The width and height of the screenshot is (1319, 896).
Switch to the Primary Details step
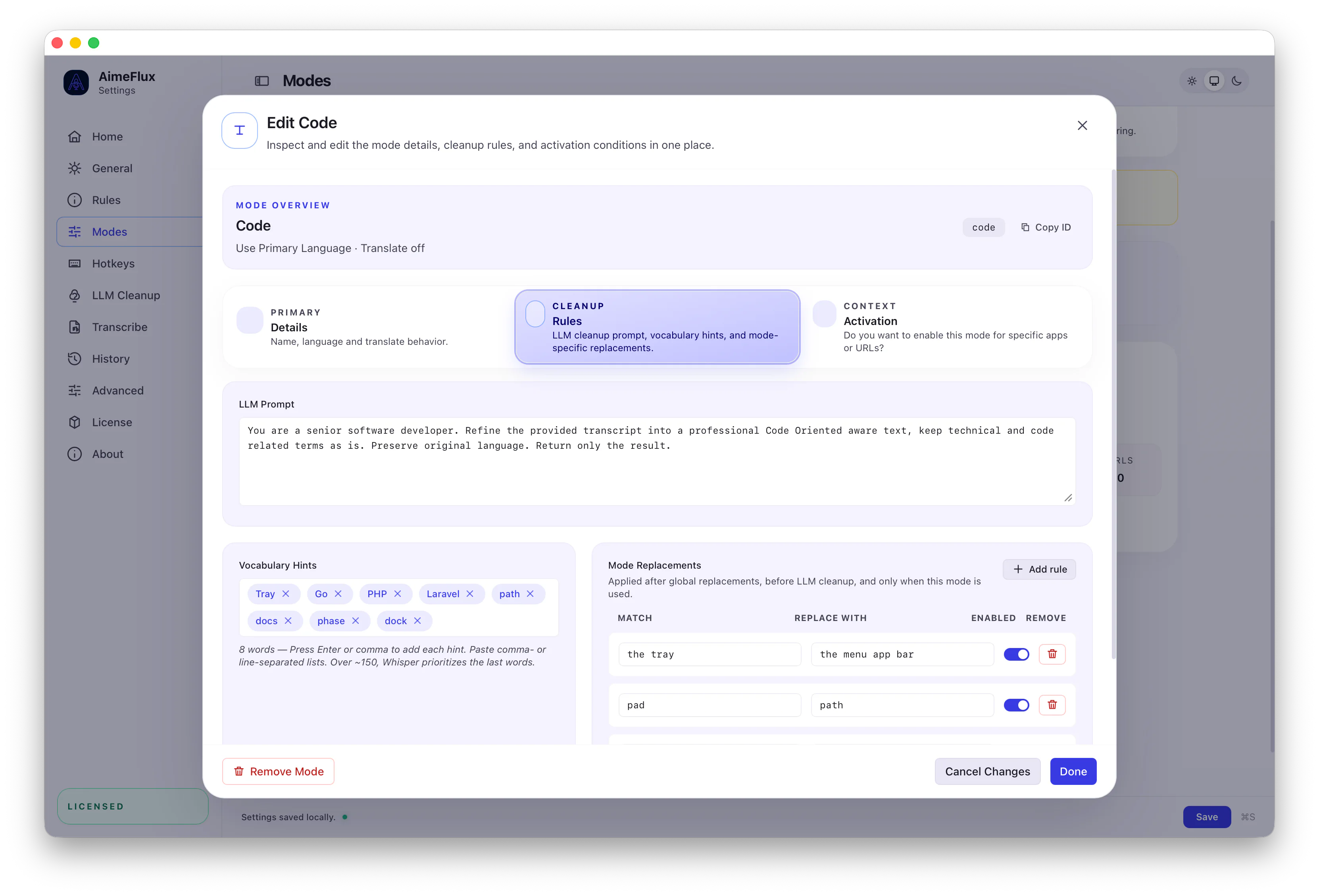tap(369, 327)
